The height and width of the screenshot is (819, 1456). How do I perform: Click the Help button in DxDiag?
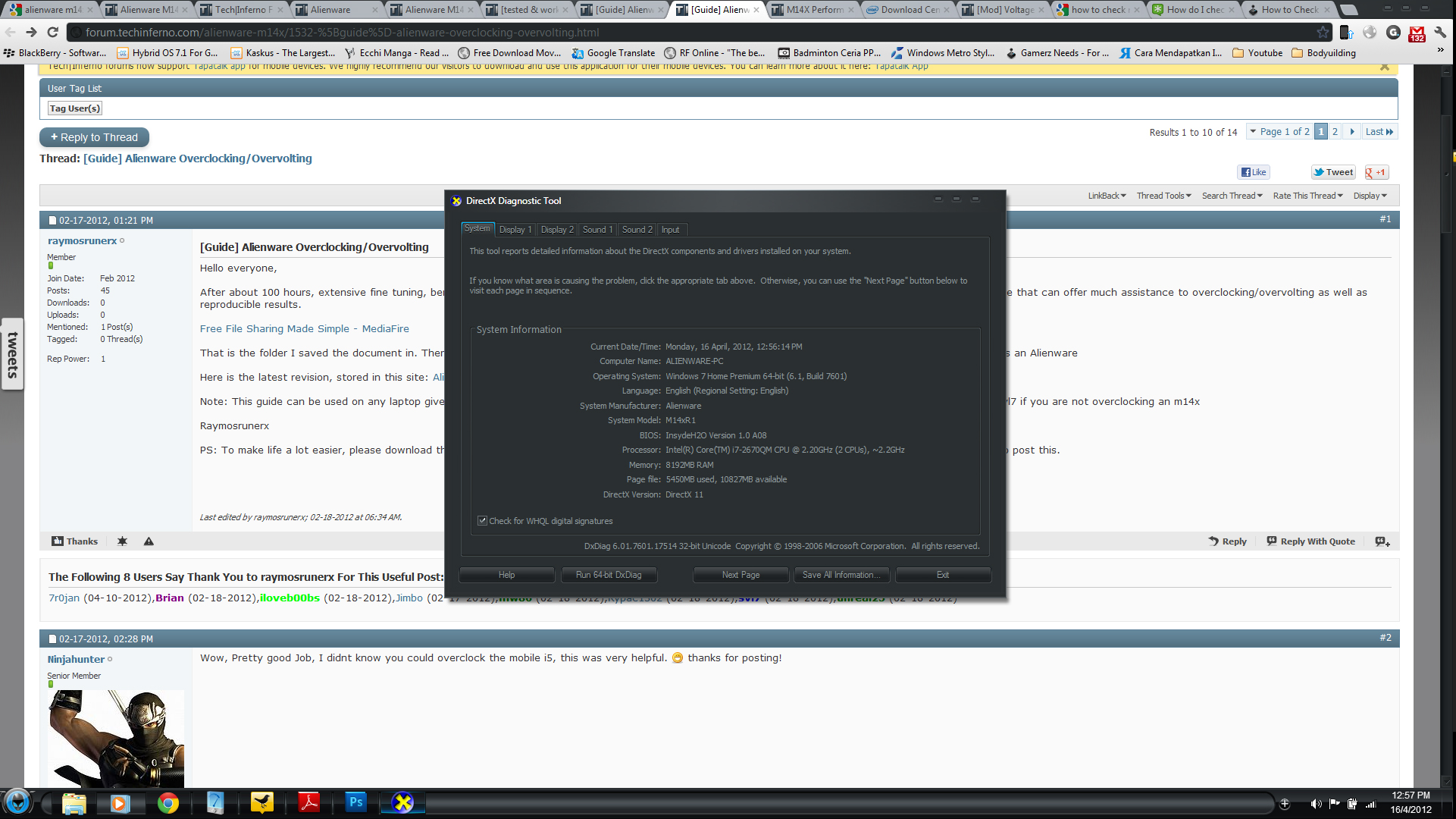(x=506, y=575)
